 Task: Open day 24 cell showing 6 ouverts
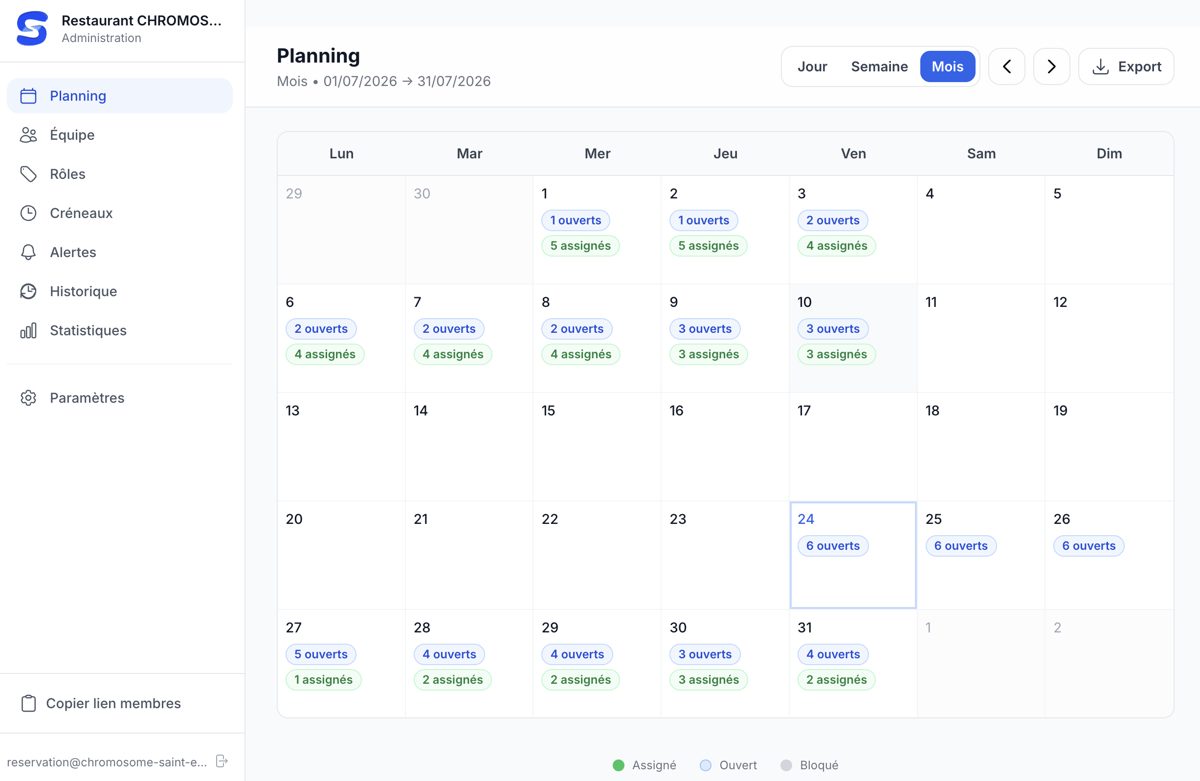click(x=853, y=555)
